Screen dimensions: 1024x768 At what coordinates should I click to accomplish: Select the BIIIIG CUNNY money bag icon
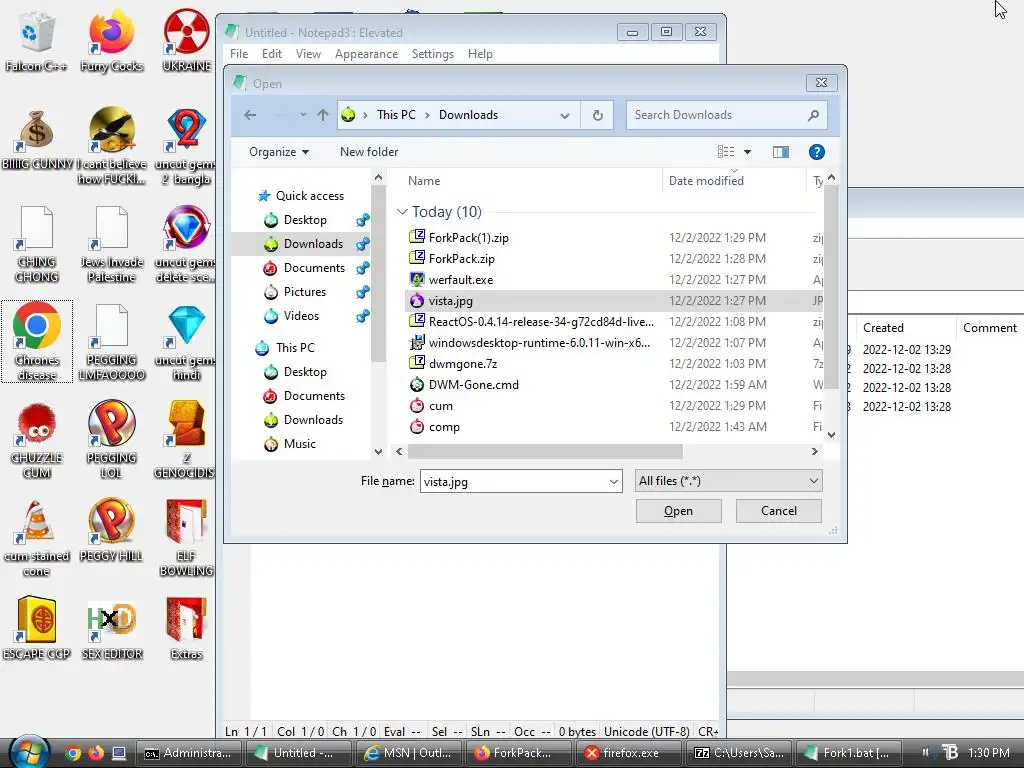coord(37,138)
